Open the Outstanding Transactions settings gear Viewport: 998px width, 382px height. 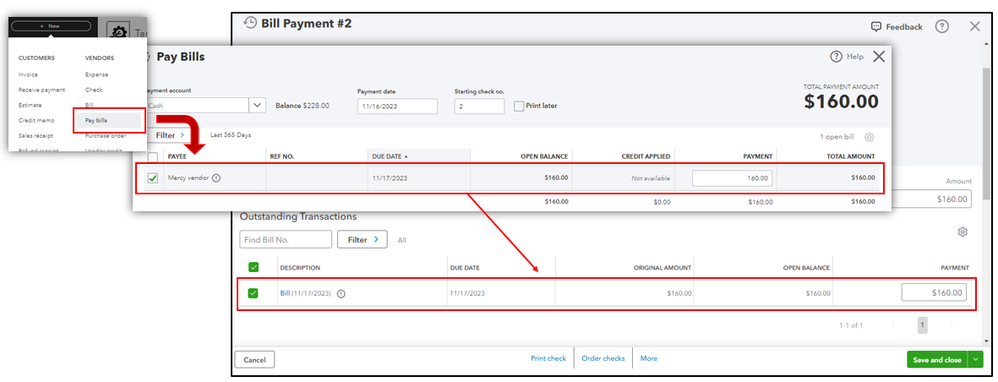point(962,232)
